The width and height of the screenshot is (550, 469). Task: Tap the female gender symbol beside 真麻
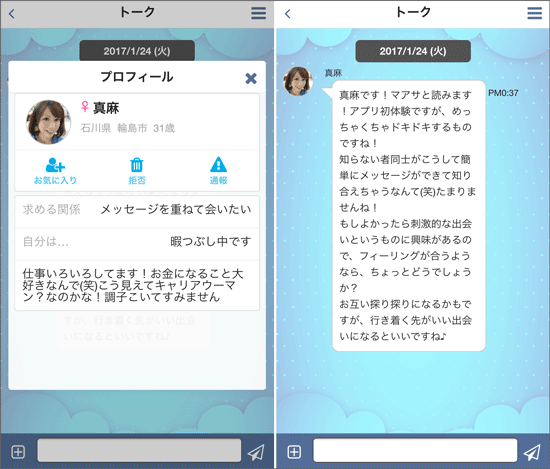[85, 106]
